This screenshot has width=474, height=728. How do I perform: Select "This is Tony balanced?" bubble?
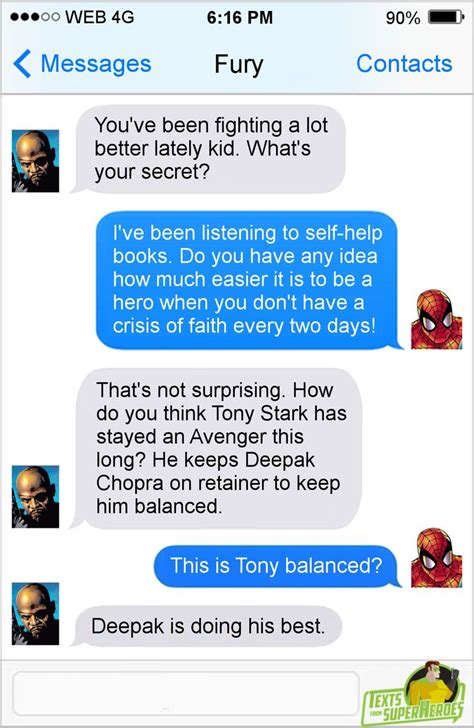click(x=278, y=566)
